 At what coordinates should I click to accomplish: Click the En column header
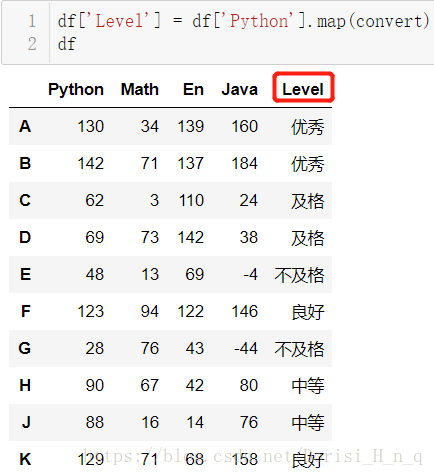(x=193, y=89)
